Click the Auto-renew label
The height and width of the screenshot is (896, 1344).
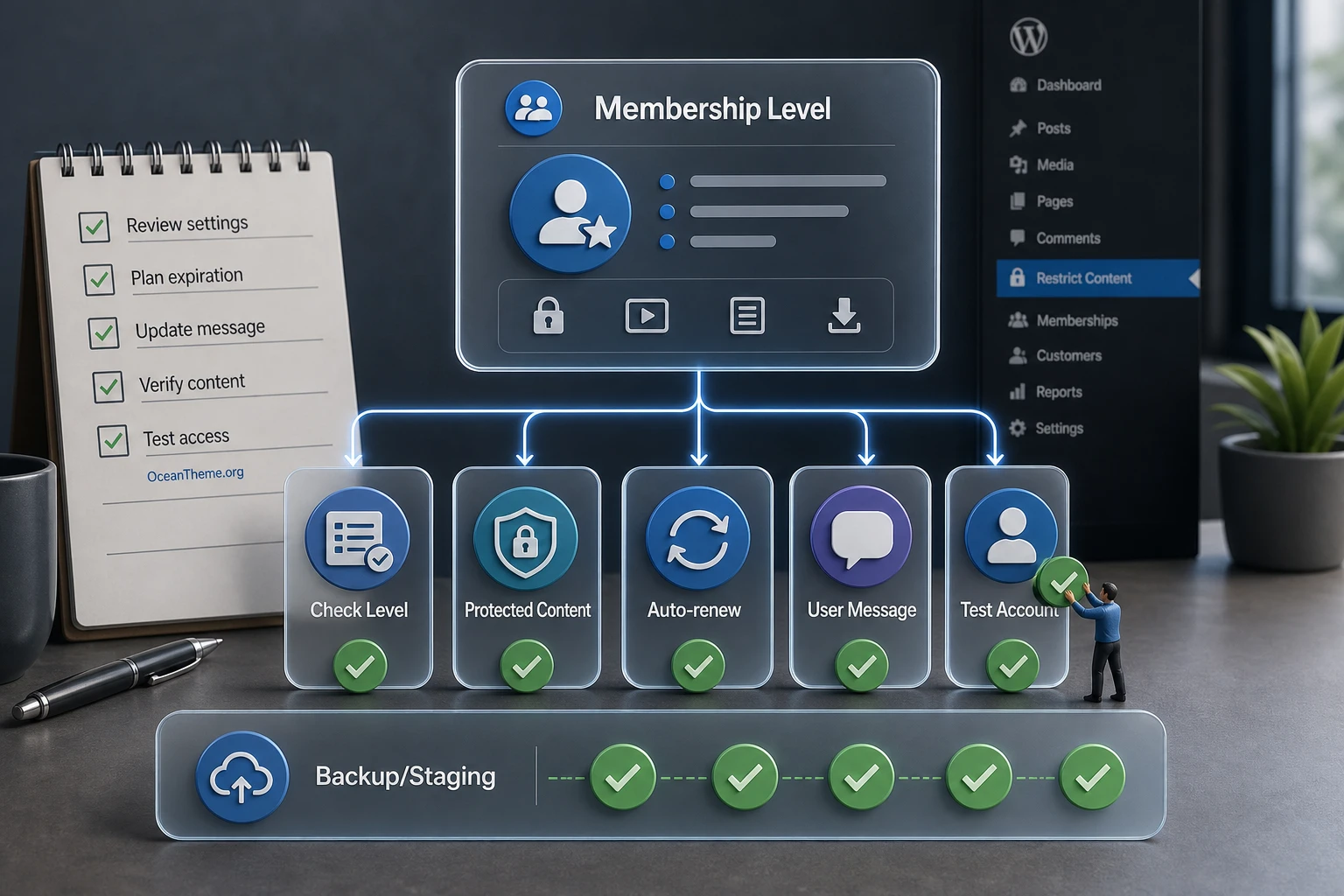tap(694, 610)
